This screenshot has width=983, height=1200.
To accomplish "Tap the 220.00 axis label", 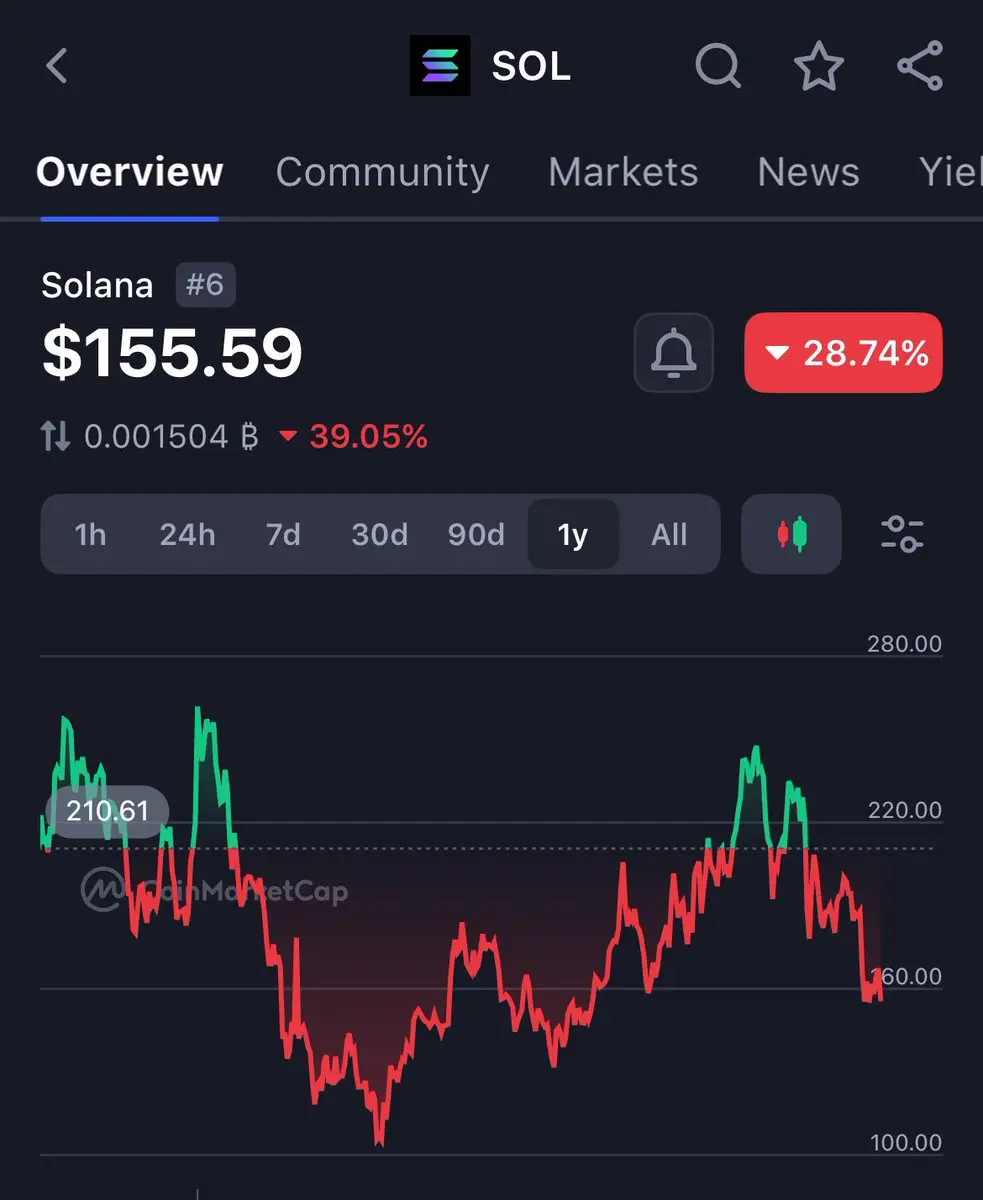I will click(x=904, y=810).
